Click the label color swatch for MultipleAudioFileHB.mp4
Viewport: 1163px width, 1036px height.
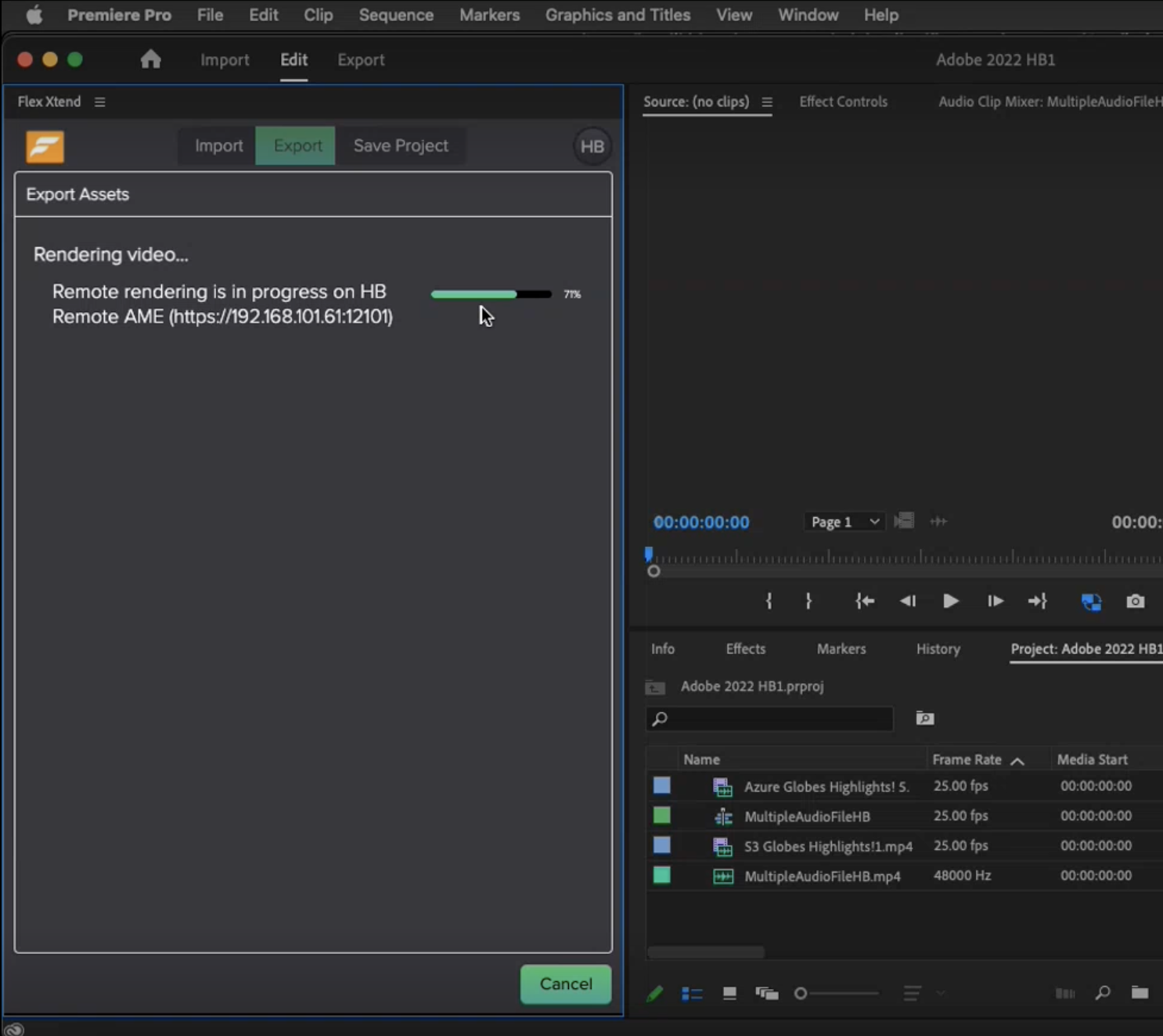(x=661, y=876)
